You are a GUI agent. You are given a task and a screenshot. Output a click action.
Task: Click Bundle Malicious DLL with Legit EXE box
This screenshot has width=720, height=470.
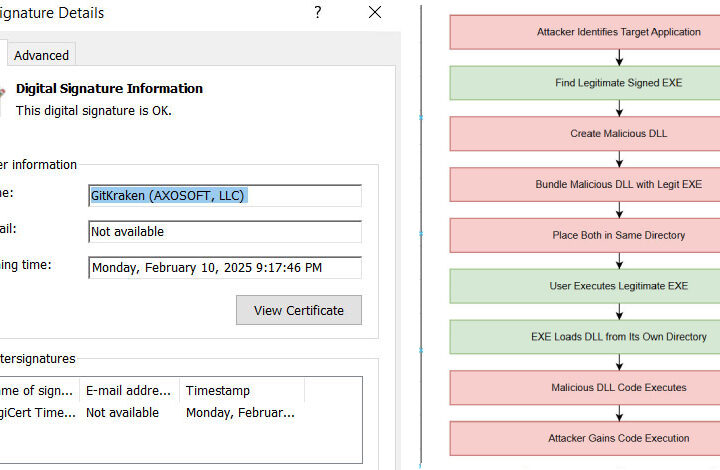pyautogui.click(x=585, y=185)
